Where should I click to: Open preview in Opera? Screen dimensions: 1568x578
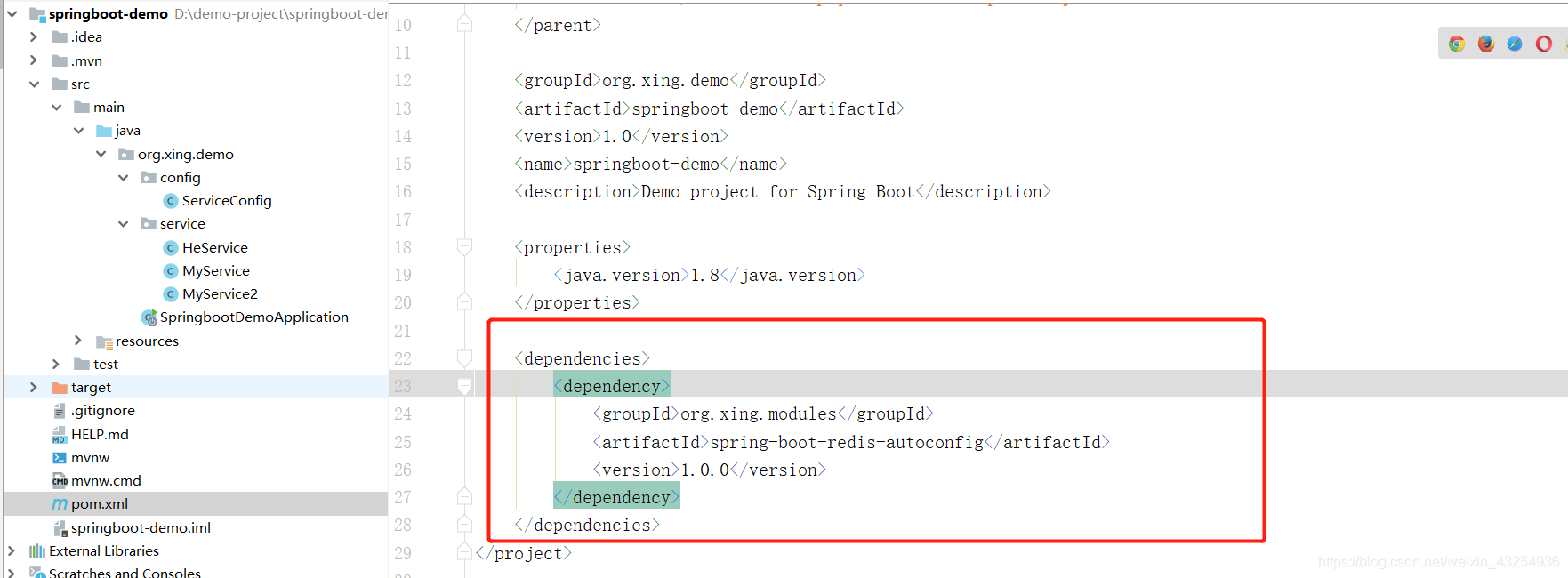pyautogui.click(x=1543, y=43)
